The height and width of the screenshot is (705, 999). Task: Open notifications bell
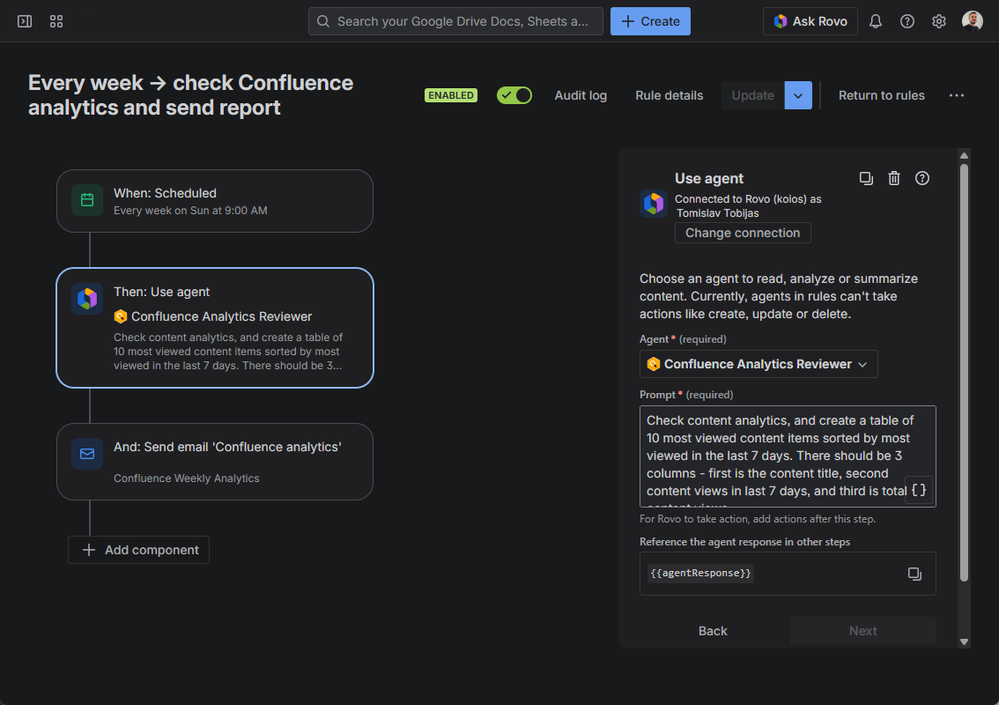(x=875, y=22)
